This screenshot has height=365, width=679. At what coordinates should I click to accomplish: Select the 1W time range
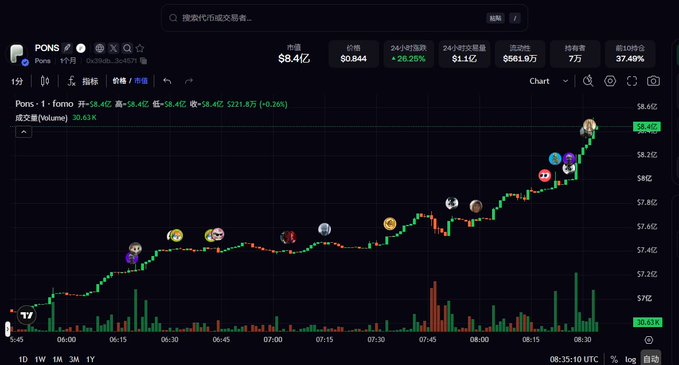(x=40, y=359)
